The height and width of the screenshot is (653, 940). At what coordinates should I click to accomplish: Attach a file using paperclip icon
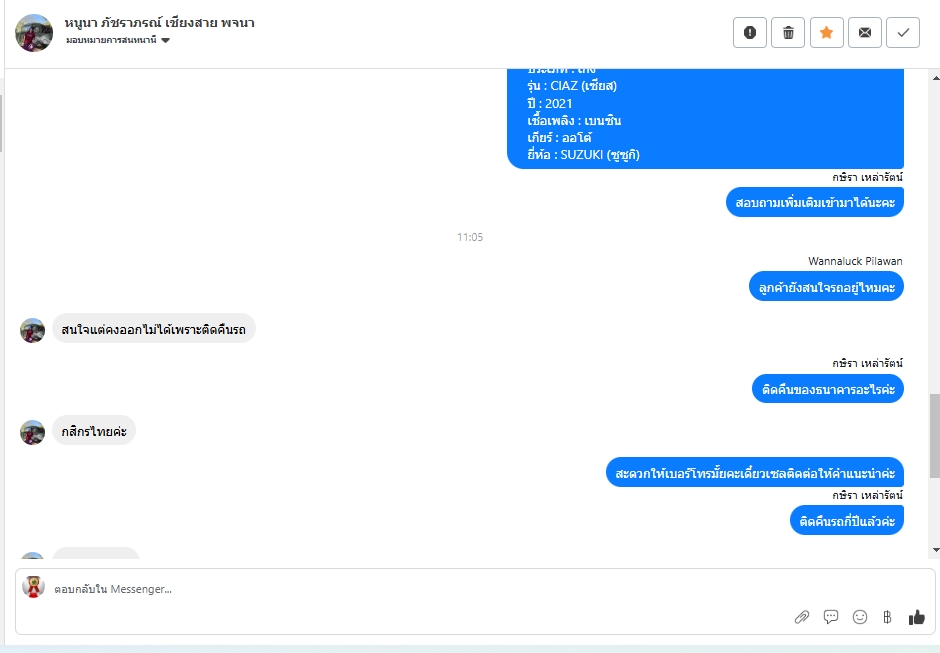pyautogui.click(x=802, y=617)
